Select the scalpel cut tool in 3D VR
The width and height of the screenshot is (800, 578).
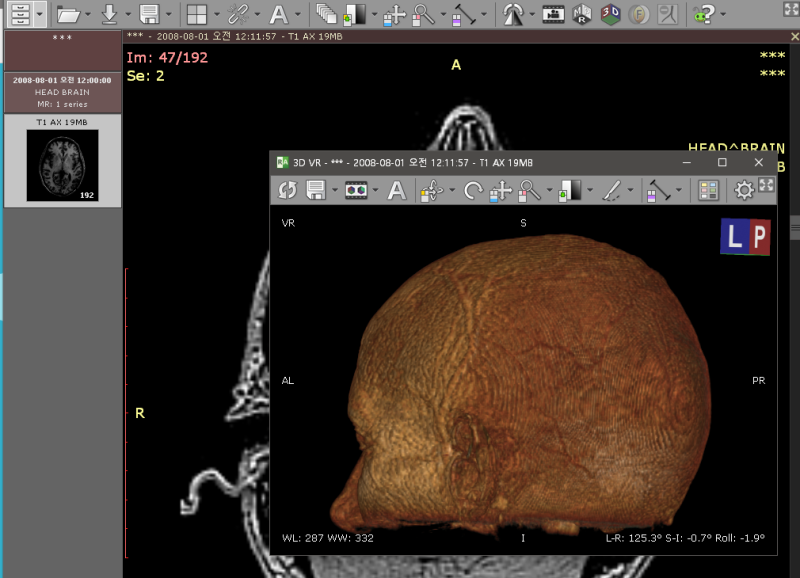point(612,190)
